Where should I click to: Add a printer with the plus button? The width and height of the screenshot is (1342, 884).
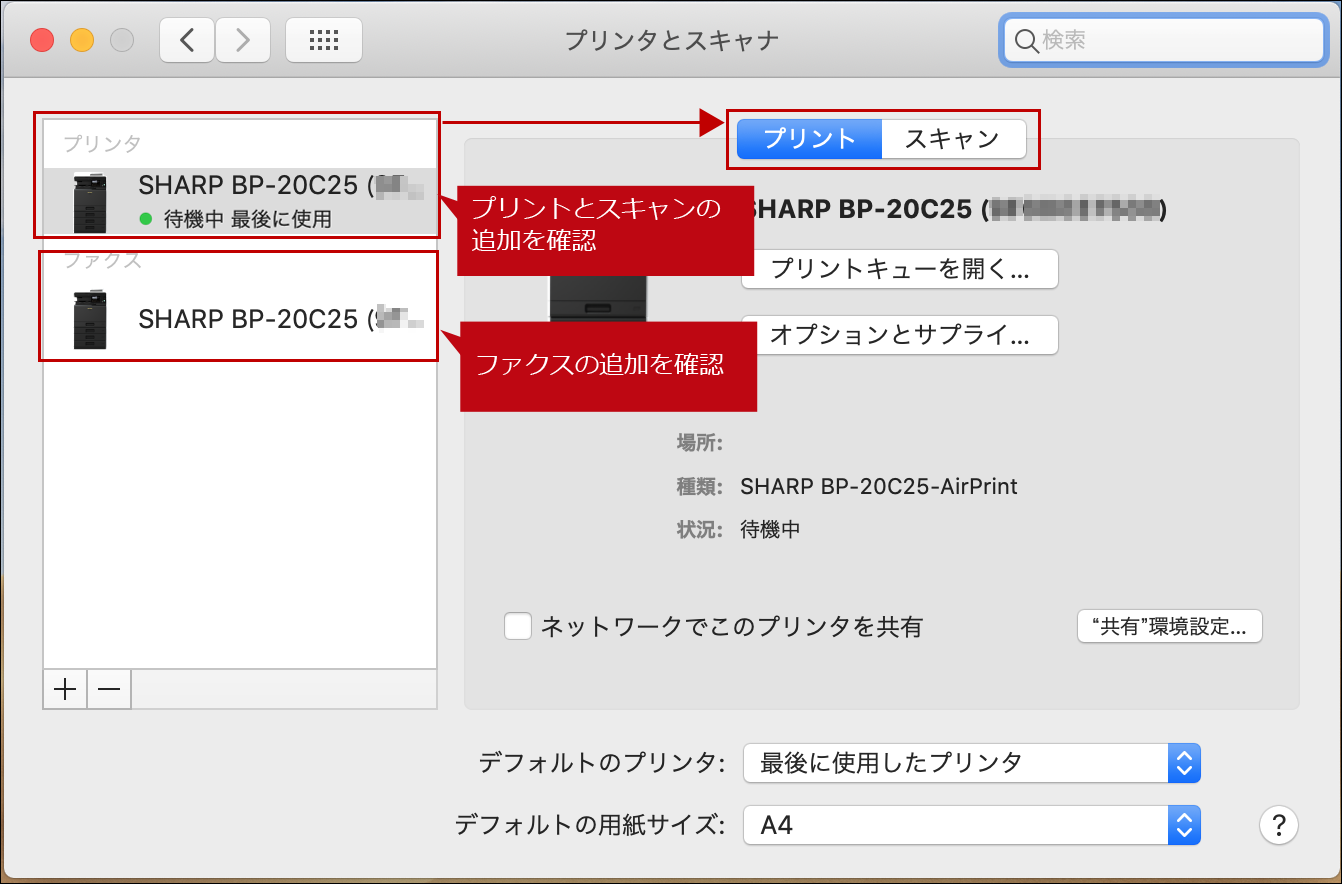coord(65,689)
